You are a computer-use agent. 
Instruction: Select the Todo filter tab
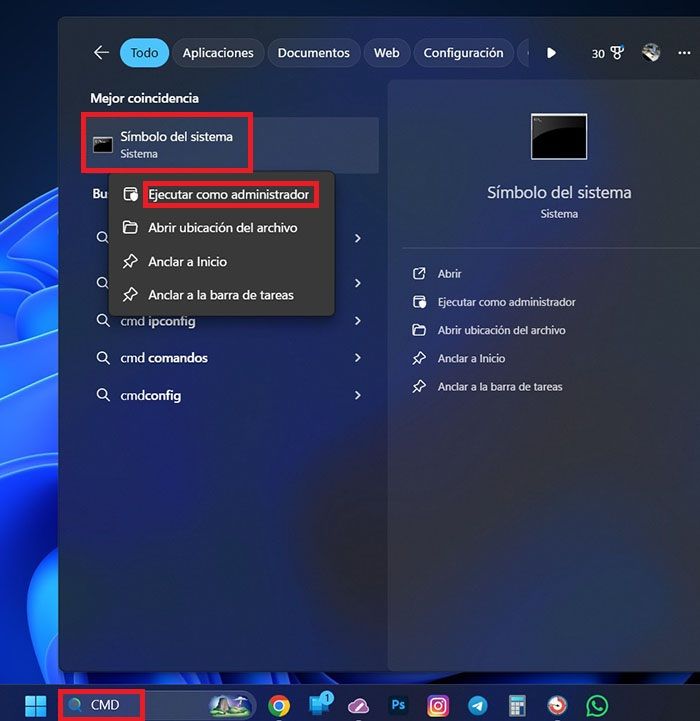(x=144, y=53)
